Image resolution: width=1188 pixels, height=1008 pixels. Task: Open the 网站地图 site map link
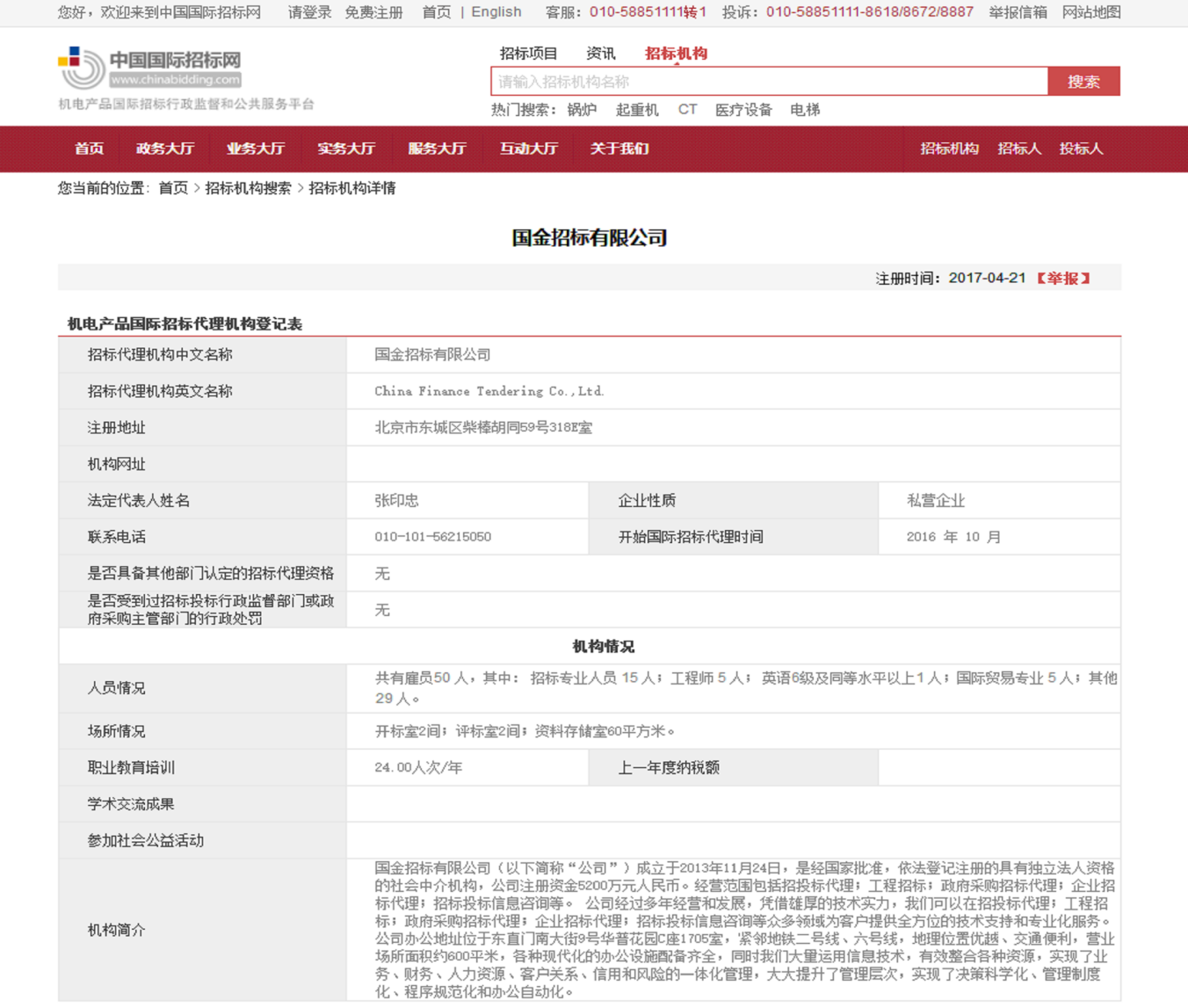(1091, 12)
